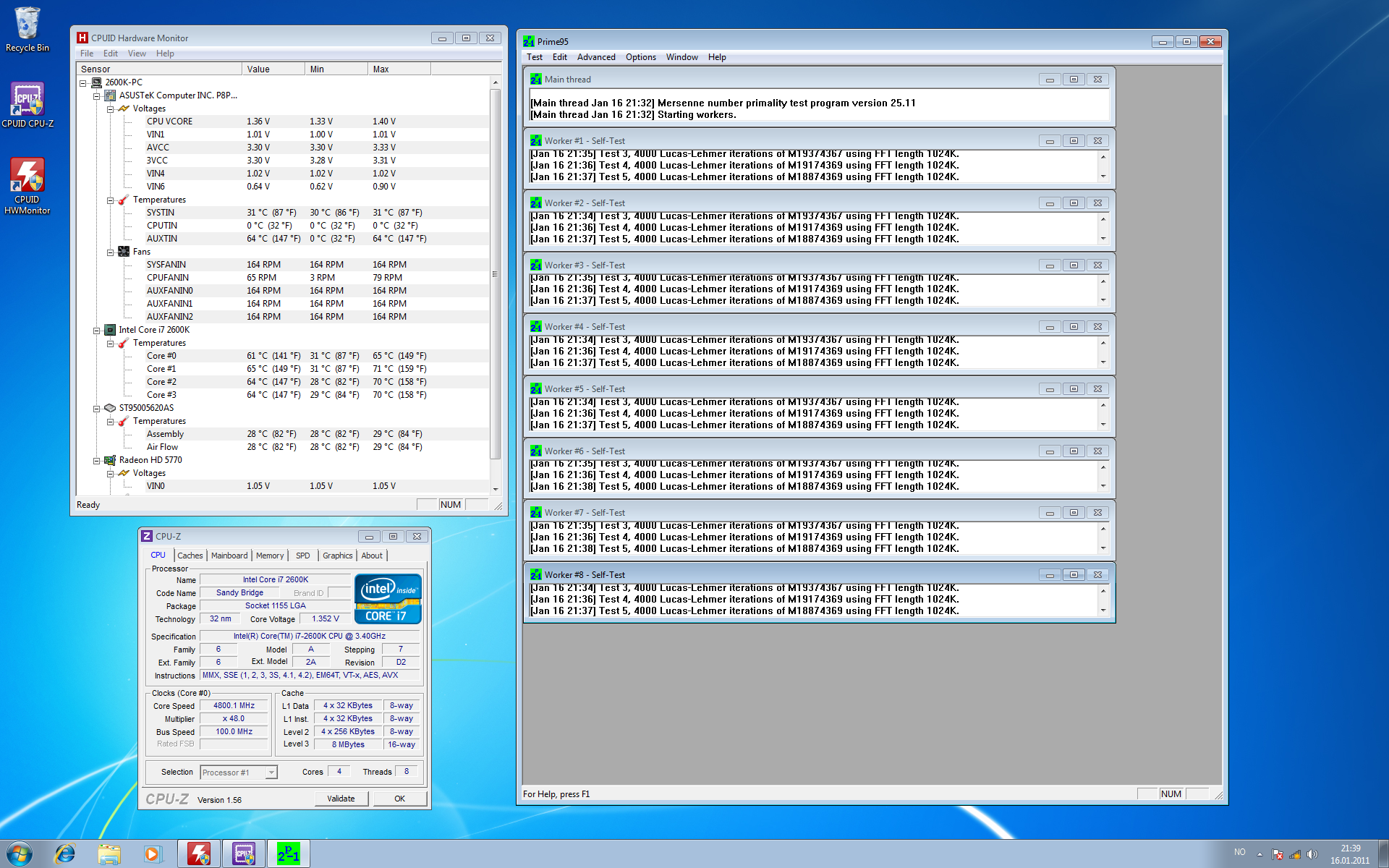
Task: Click Worker #8 scrollbar up arrow
Action: (1103, 591)
